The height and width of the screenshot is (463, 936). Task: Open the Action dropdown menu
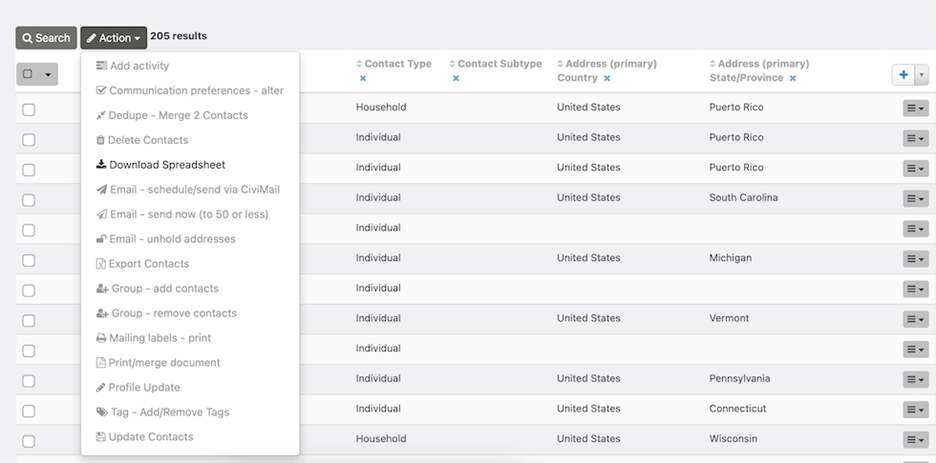coord(114,38)
